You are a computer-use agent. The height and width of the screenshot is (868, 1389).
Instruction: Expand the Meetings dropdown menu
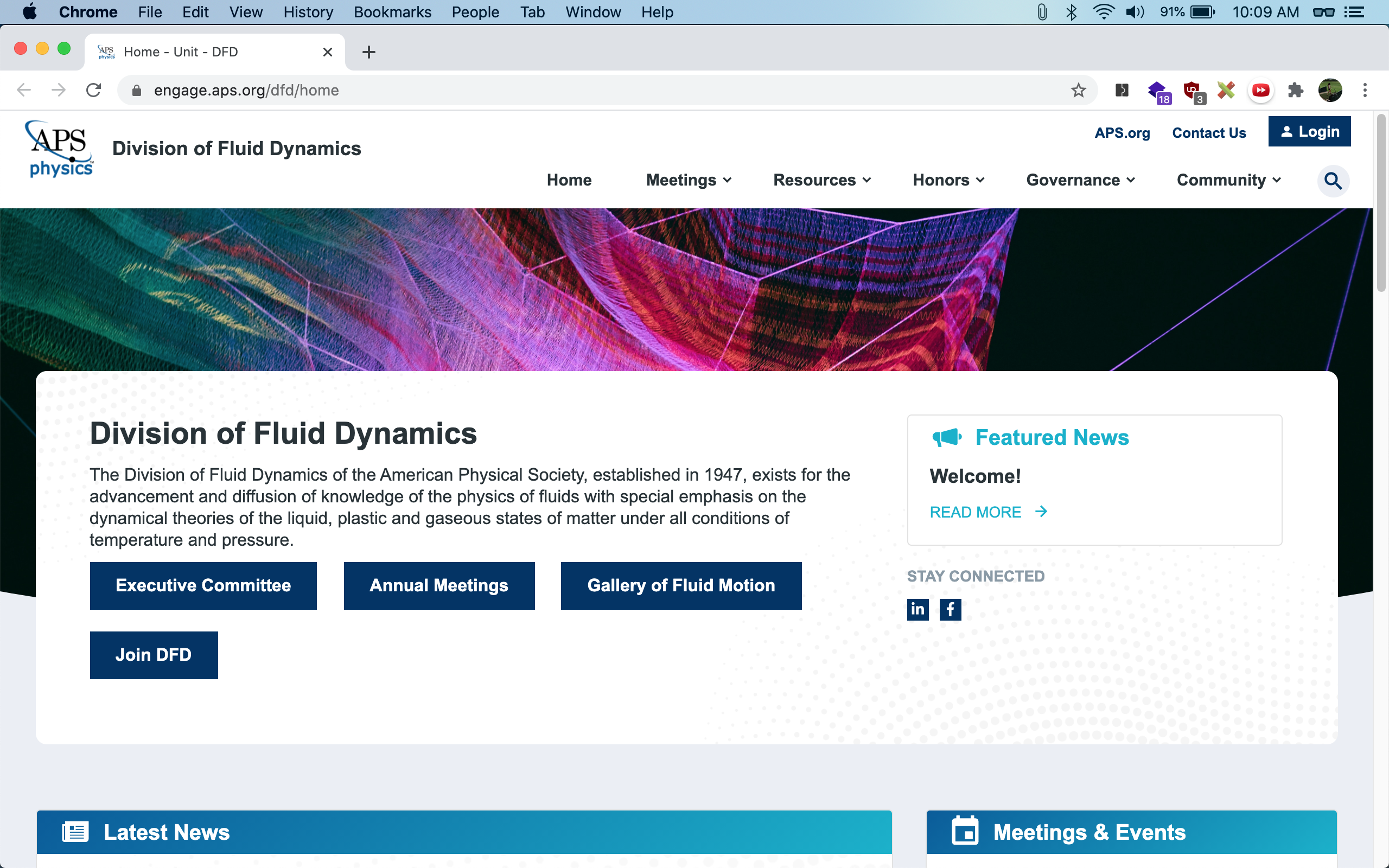688,180
